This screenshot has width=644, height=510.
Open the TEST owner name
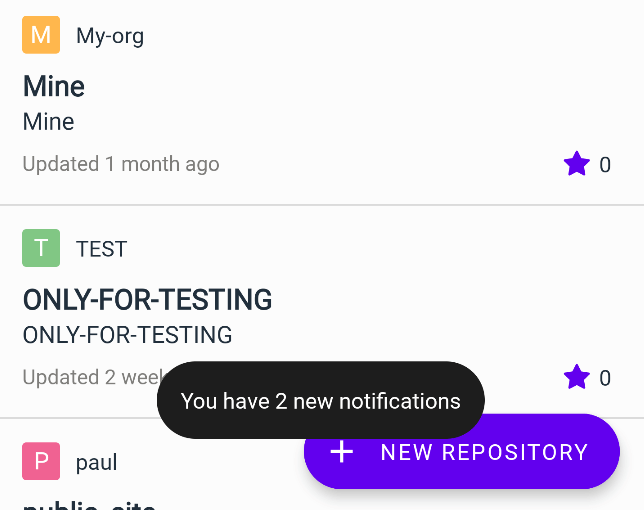[101, 249]
